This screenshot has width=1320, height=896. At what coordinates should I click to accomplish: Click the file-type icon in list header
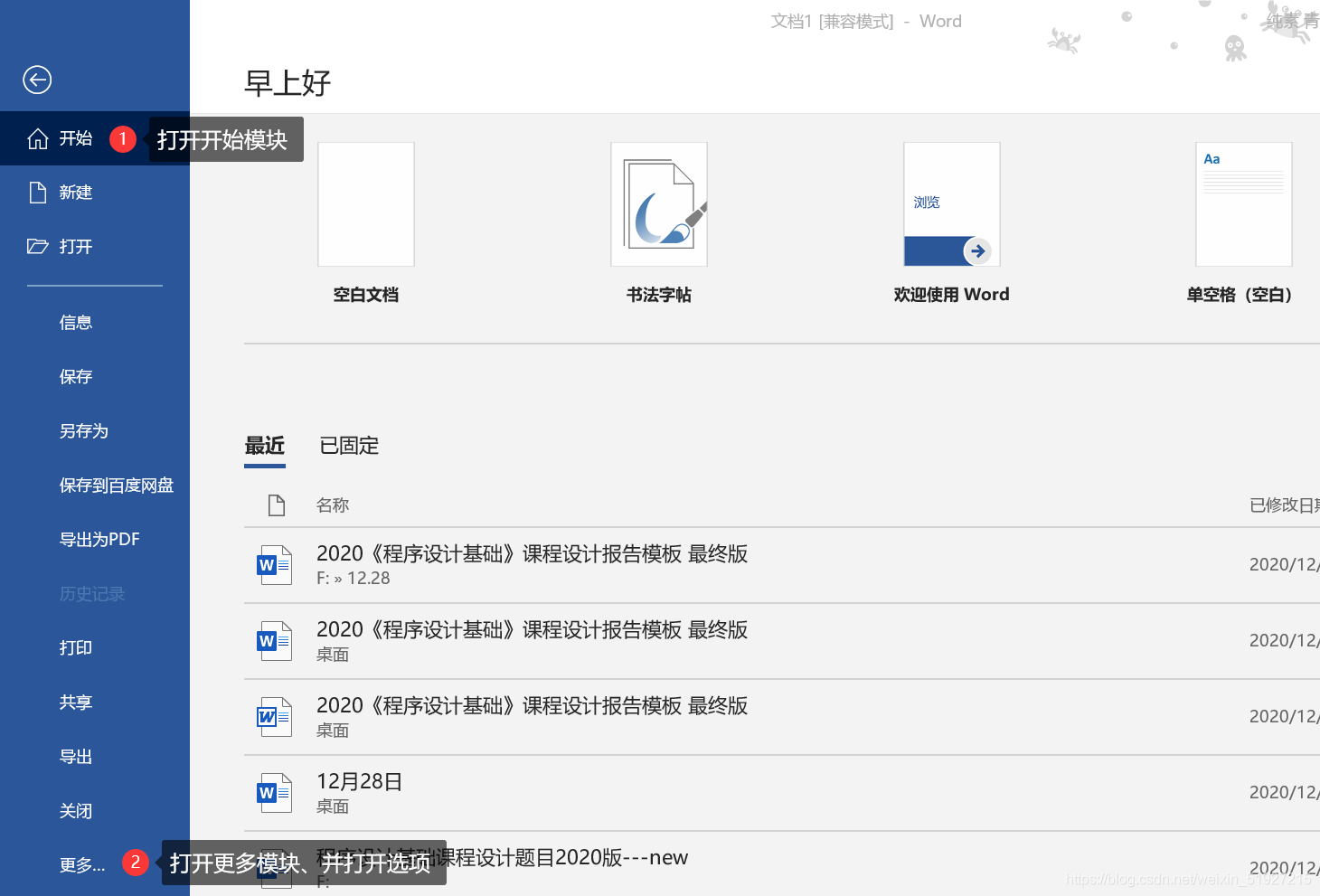click(x=277, y=505)
